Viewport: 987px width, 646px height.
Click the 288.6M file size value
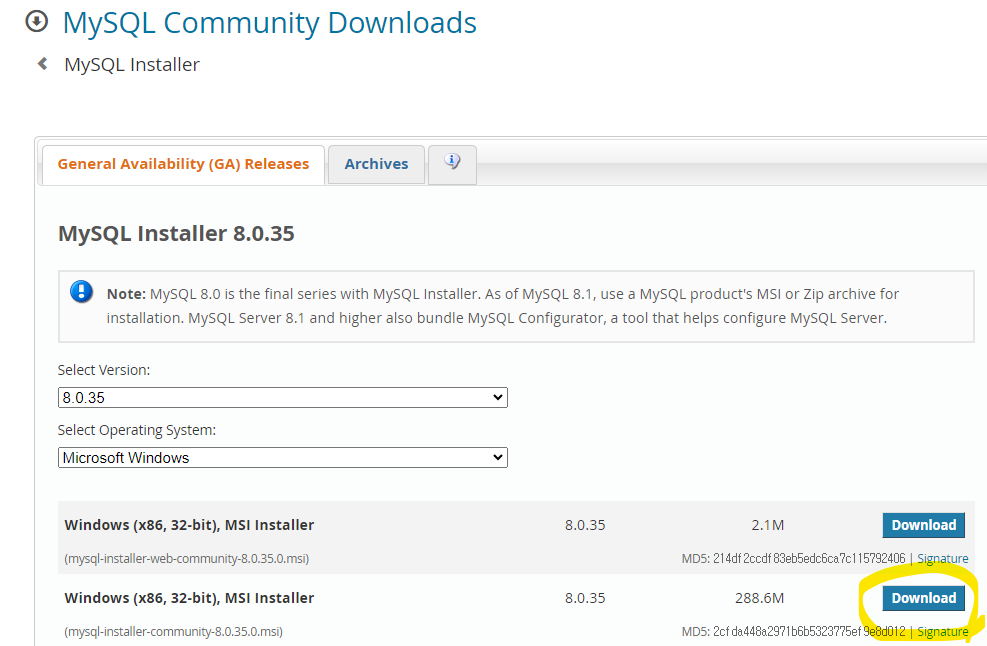759,598
